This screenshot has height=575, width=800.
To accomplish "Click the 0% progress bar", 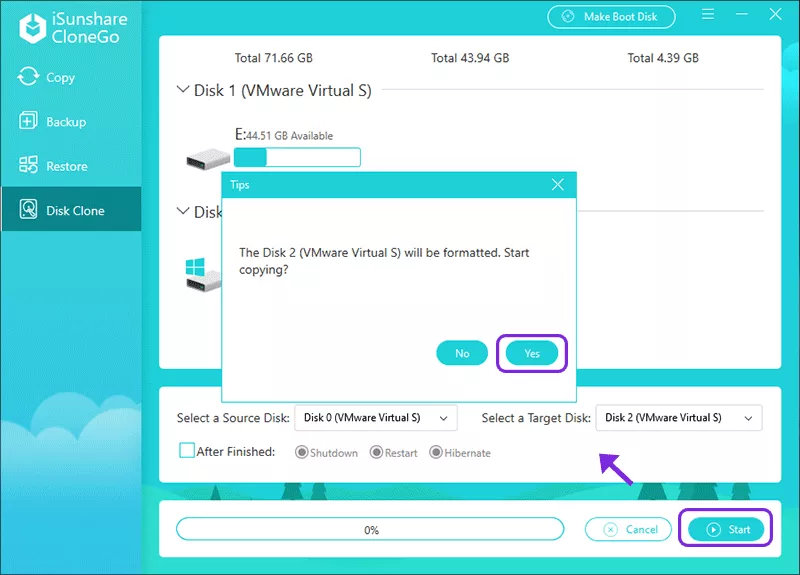I will (x=370, y=529).
